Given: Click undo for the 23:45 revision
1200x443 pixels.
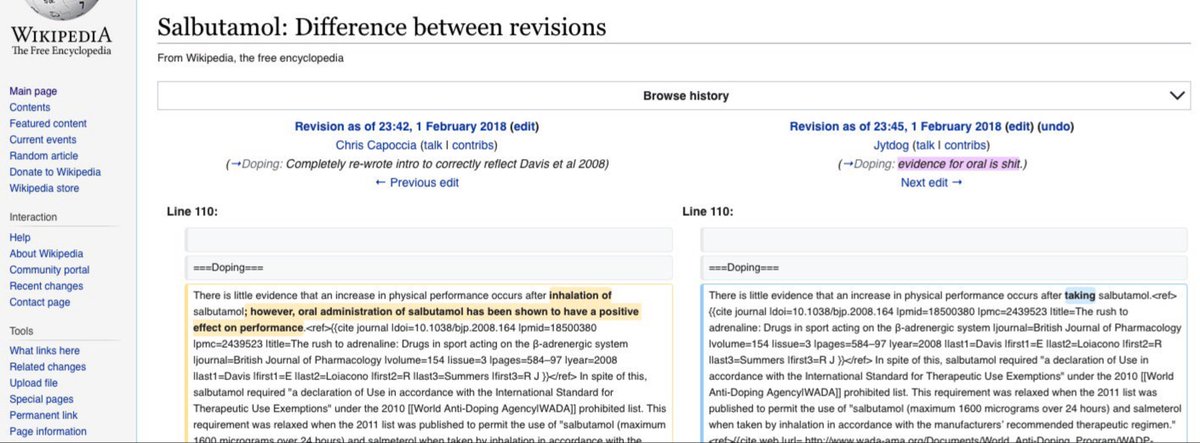Looking at the screenshot, I should click(x=1057, y=127).
